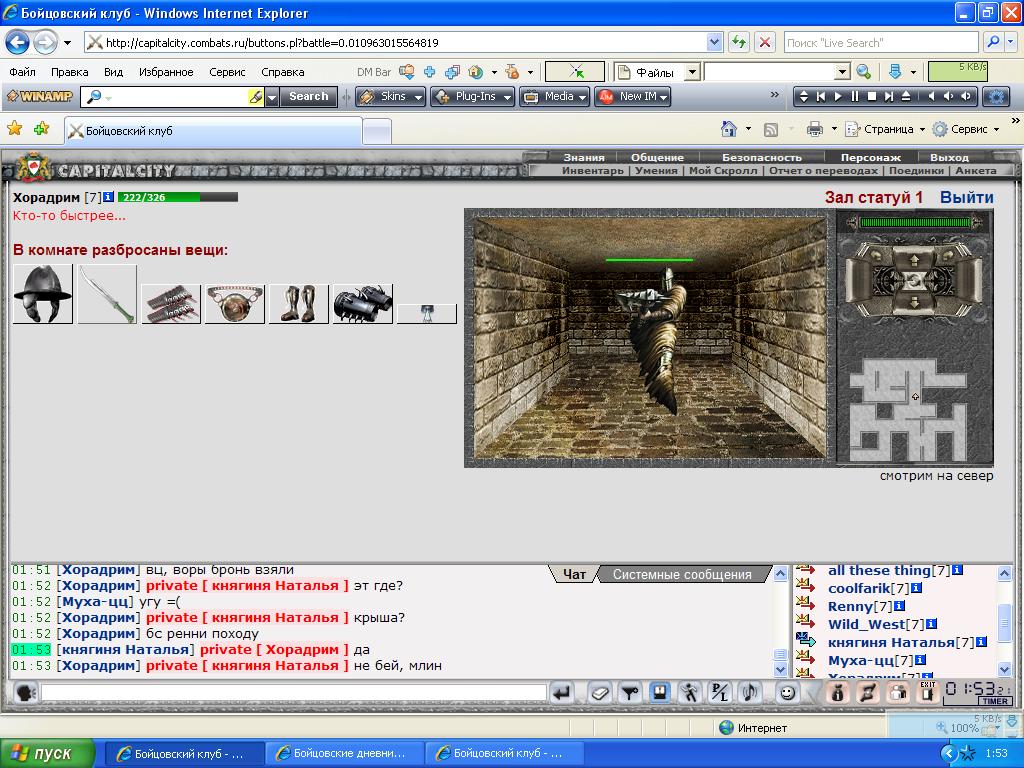
Task: Toggle the floppy disk save-chat button
Action: [x=660, y=692]
